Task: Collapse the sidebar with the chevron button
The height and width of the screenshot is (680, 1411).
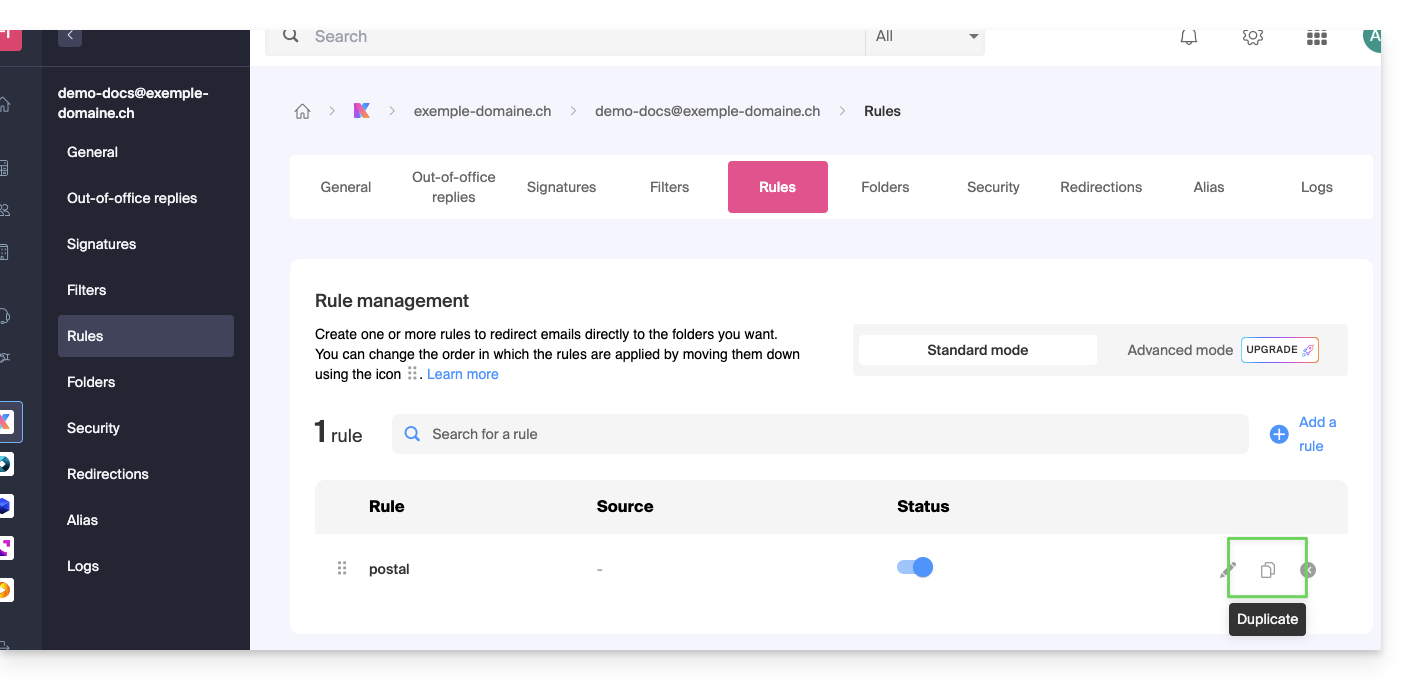Action: [70, 36]
